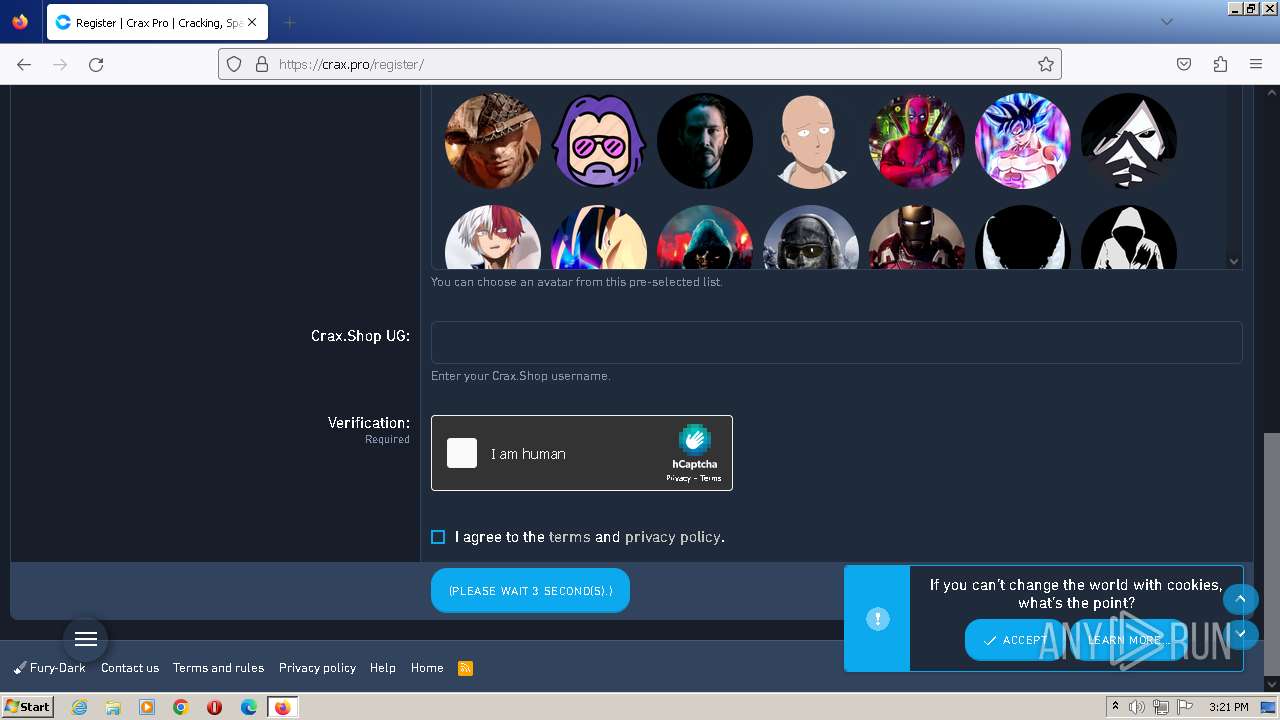The image size is (1280, 720).
Task: Open the Windows Start menu
Action: point(27,706)
